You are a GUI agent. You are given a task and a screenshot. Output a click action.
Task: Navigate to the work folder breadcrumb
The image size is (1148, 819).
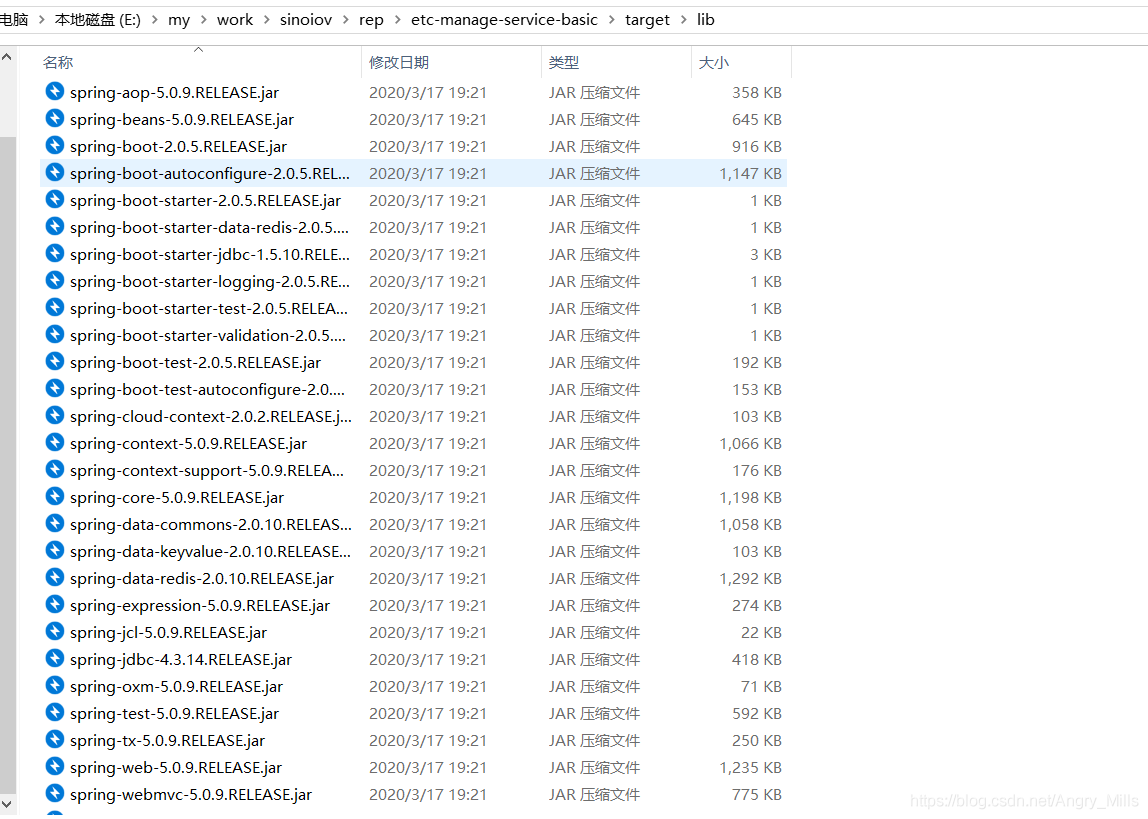coord(235,20)
